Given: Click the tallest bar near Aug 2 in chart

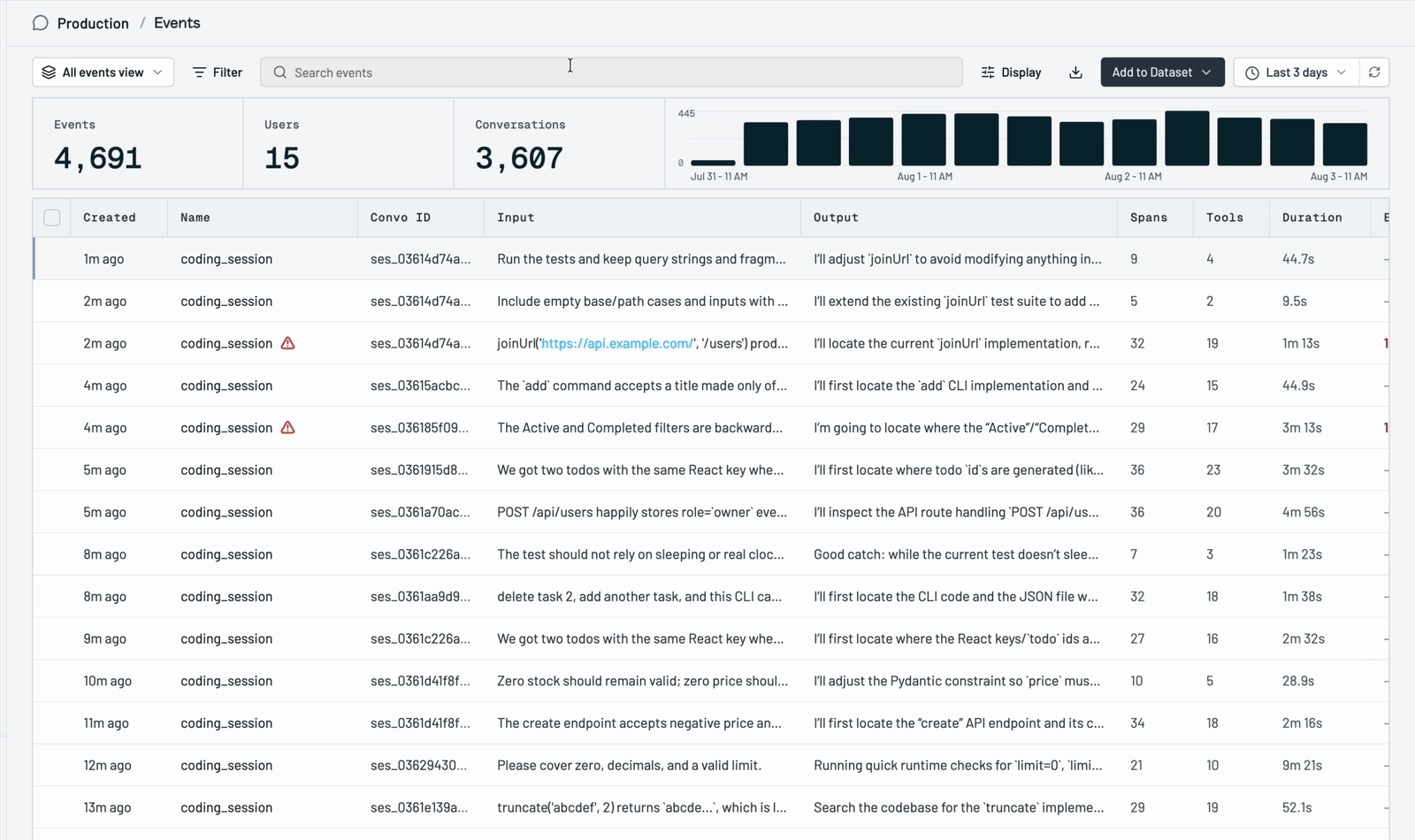Looking at the screenshot, I should 1187,138.
